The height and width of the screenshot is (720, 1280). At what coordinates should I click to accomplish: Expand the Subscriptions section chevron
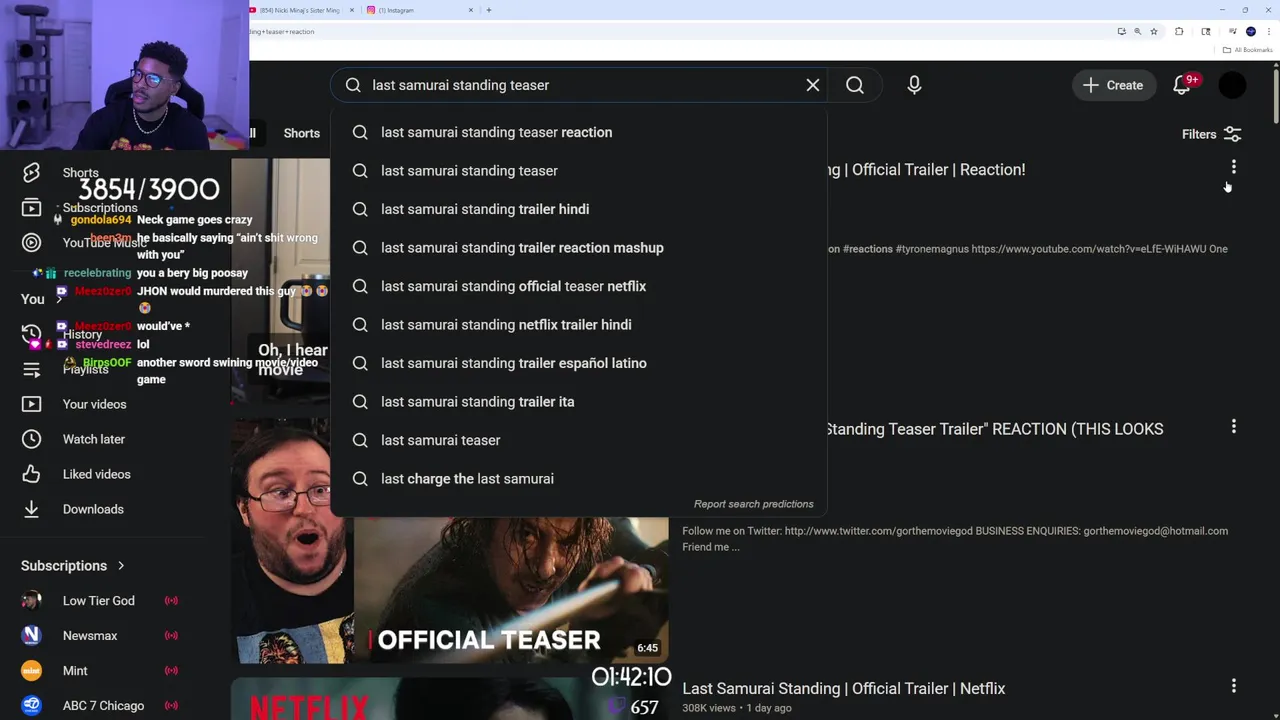pyautogui.click(x=121, y=566)
